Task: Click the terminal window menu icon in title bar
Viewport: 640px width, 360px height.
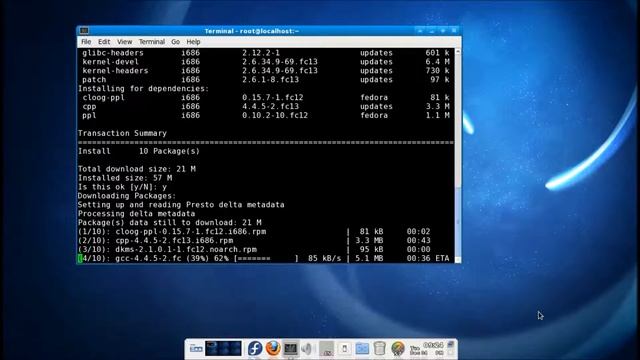Action: [x=84, y=31]
